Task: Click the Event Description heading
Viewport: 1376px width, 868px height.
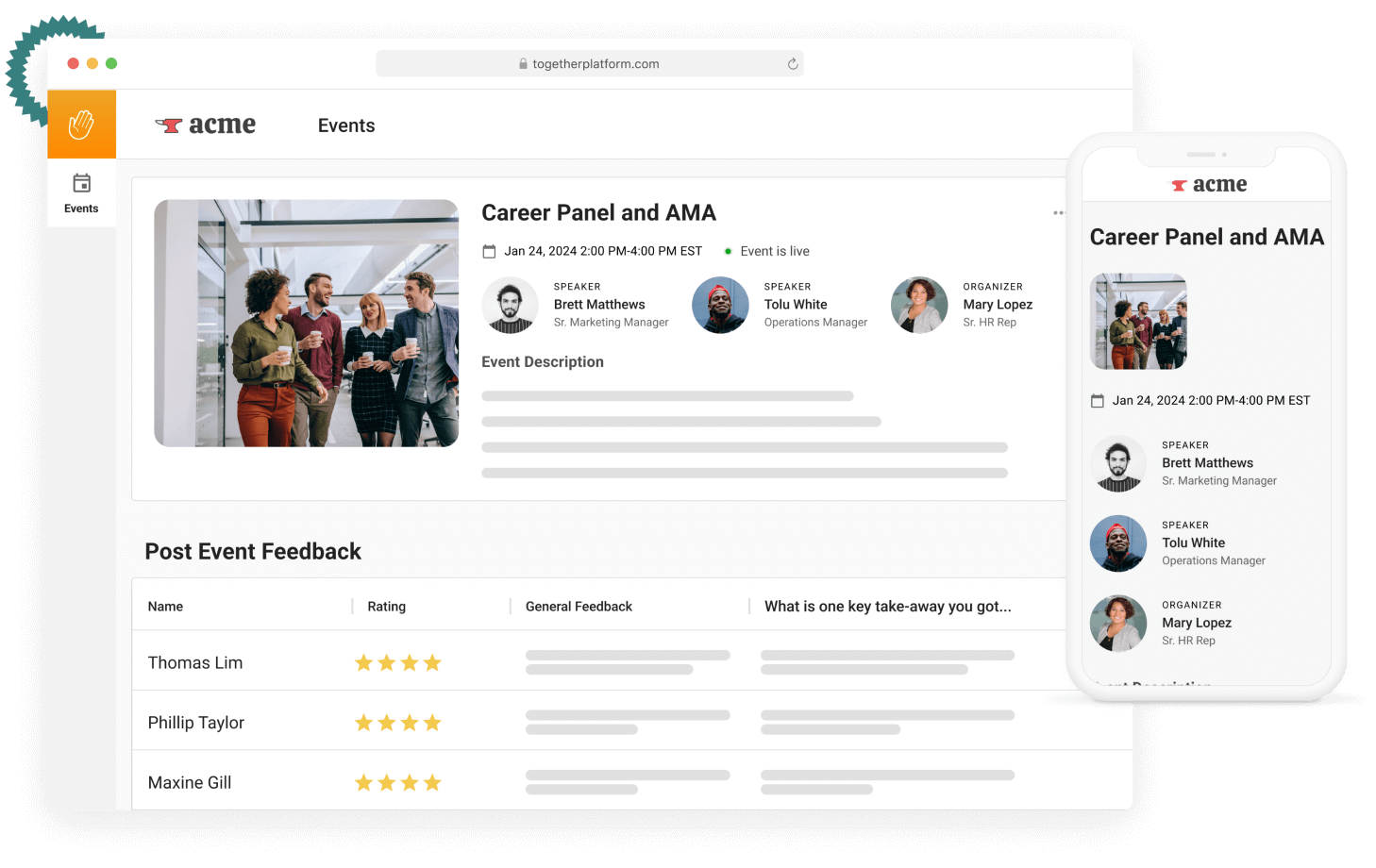Action: coord(543,362)
